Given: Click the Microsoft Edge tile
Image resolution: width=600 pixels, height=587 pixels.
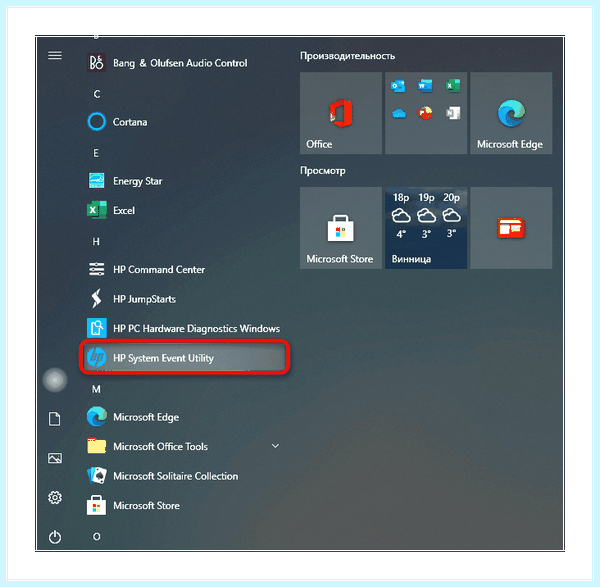Looking at the screenshot, I should click(x=511, y=113).
